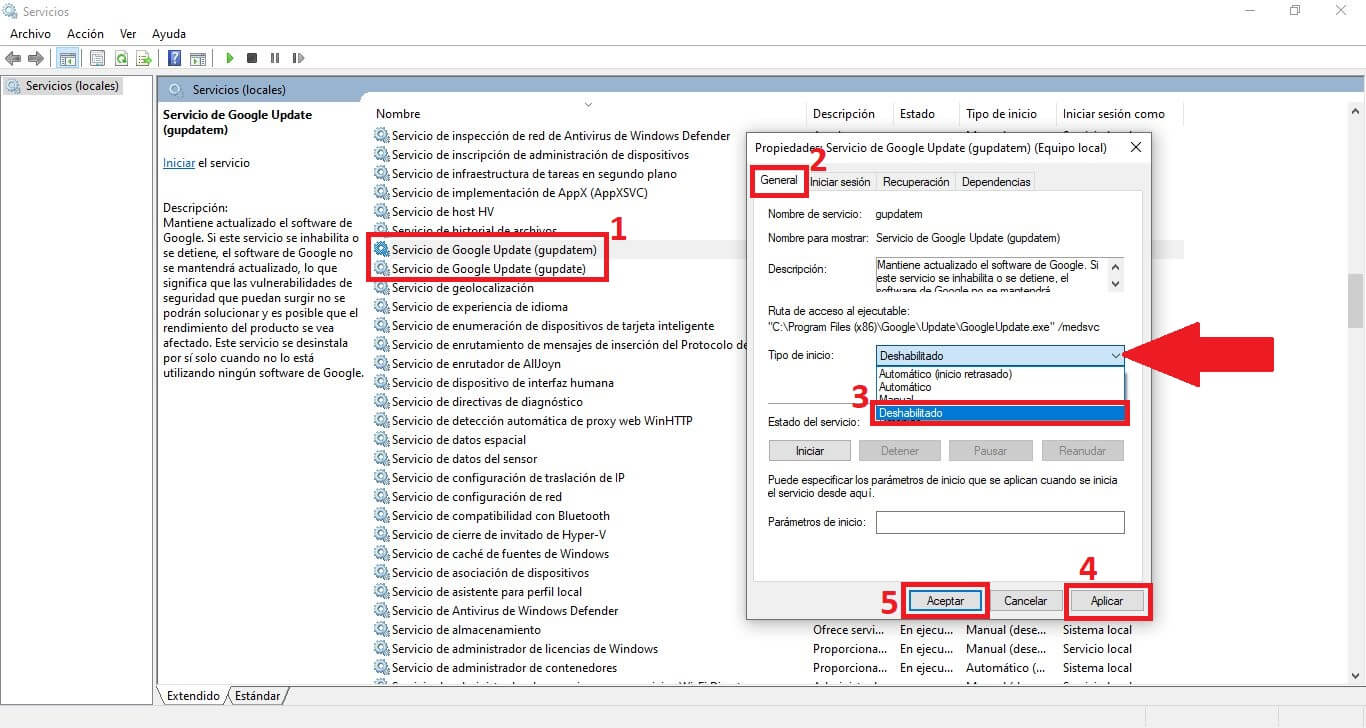Click the green Start service icon
This screenshot has width=1366, height=728.
(230, 58)
